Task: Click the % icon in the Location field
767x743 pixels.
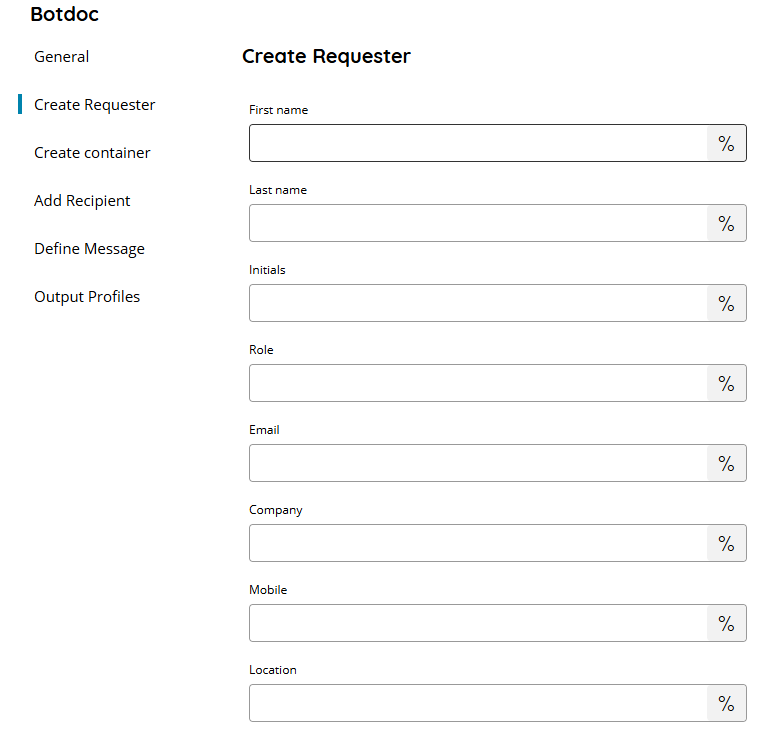Action: click(726, 703)
